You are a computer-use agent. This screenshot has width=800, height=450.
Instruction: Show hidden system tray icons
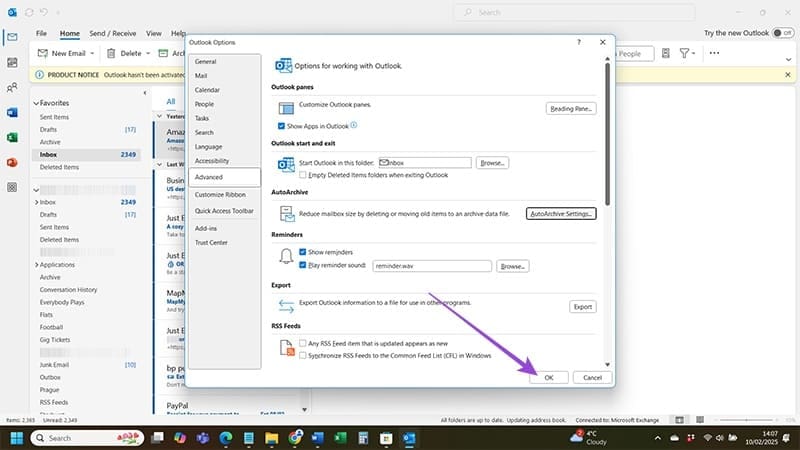658,438
